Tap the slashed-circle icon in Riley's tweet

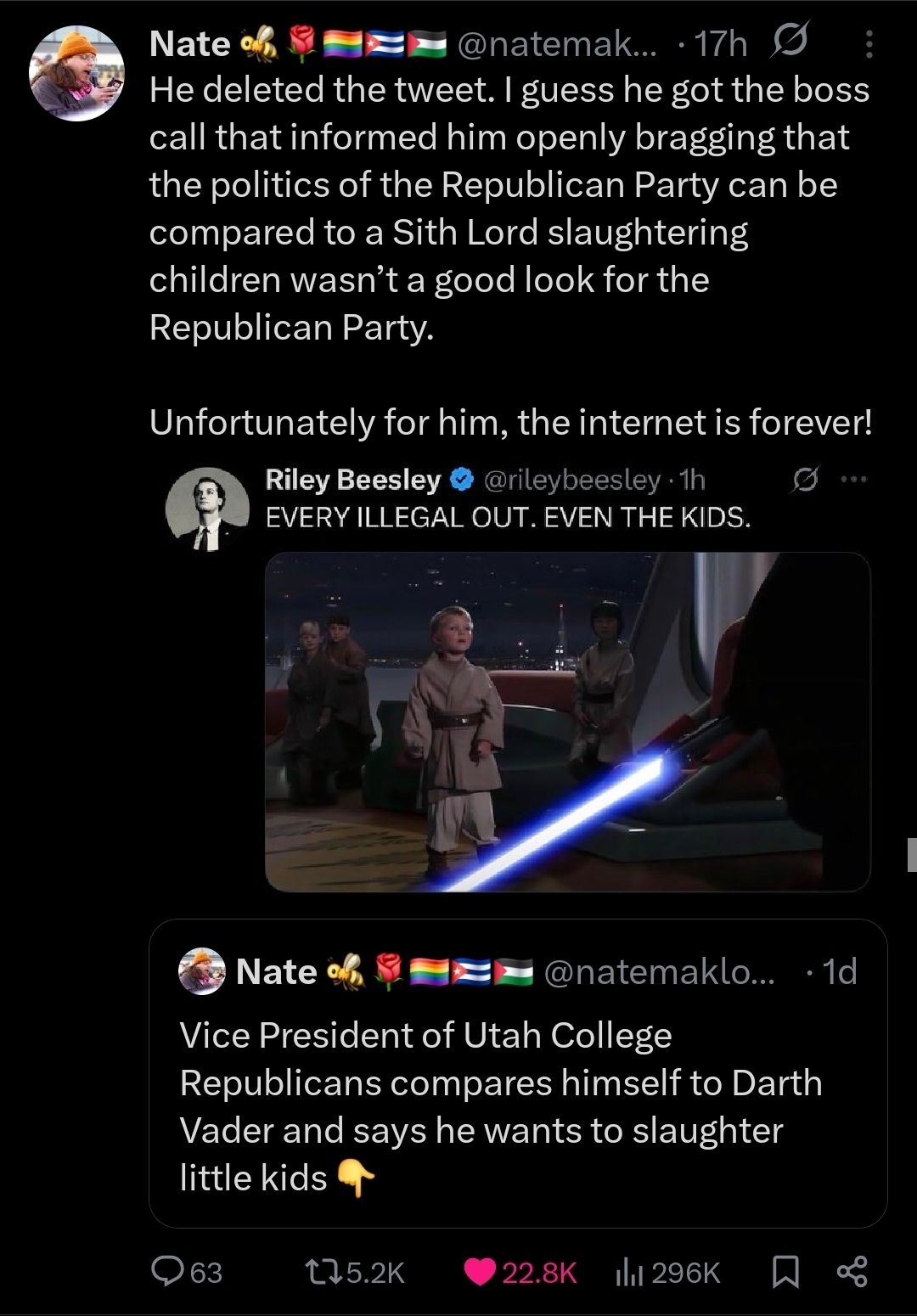(804, 481)
